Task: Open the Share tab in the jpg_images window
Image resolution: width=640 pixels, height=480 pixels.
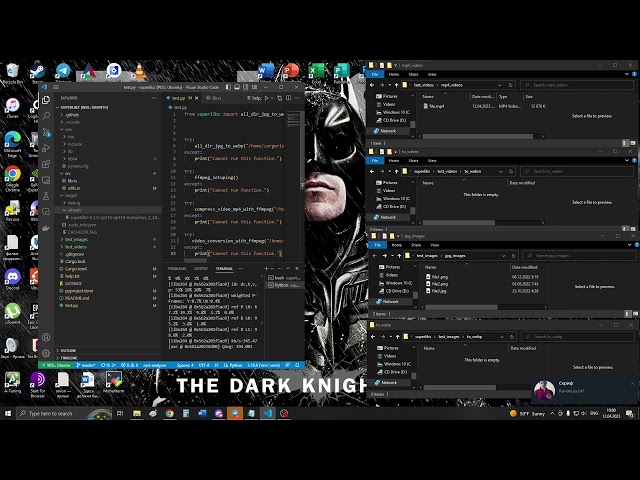Action: [416, 245]
